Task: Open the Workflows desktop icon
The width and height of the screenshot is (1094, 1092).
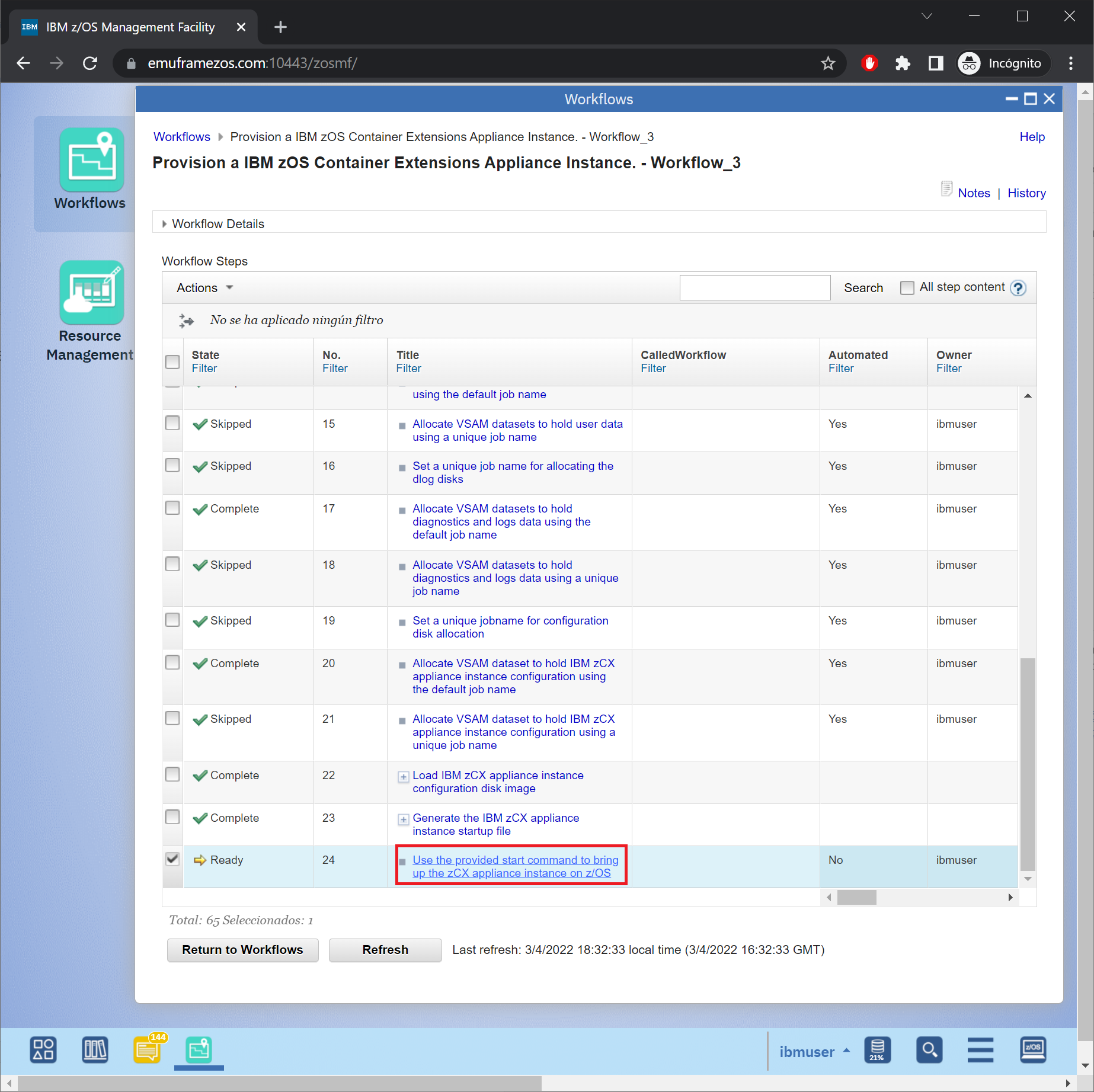Action: (x=91, y=169)
